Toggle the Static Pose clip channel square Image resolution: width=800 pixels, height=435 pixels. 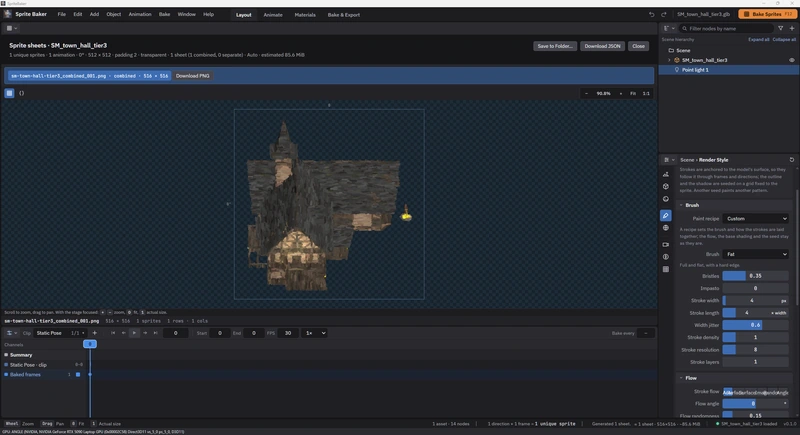(6, 365)
